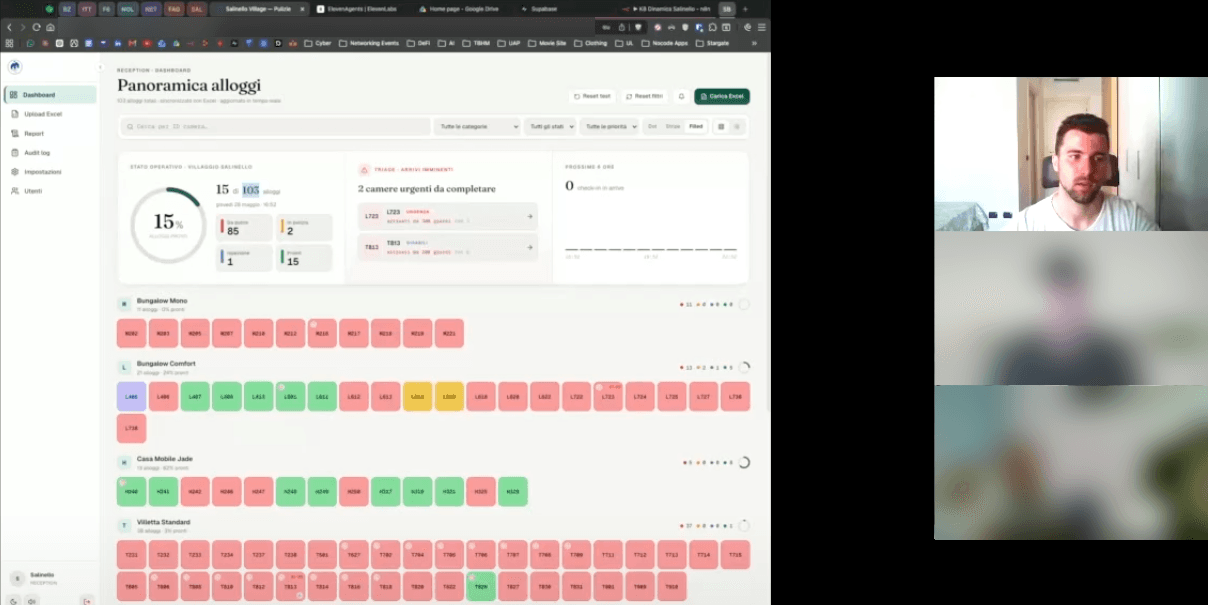This screenshot has height=605, width=1208.
Task: Select the purple tile in Bungalow Comfort
Action: (131, 396)
